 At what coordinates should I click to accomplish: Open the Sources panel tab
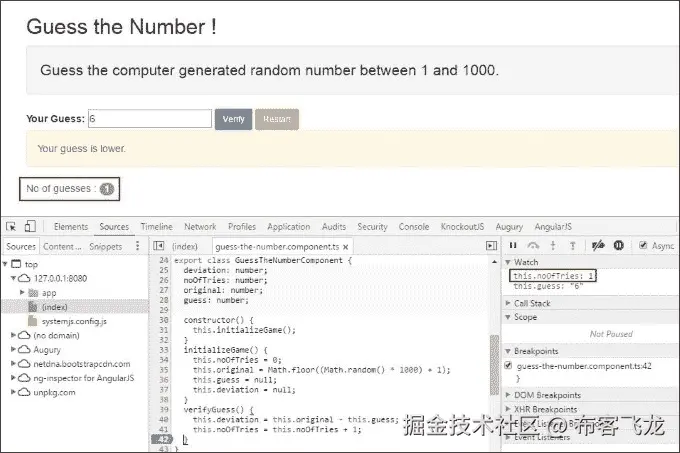(114, 226)
